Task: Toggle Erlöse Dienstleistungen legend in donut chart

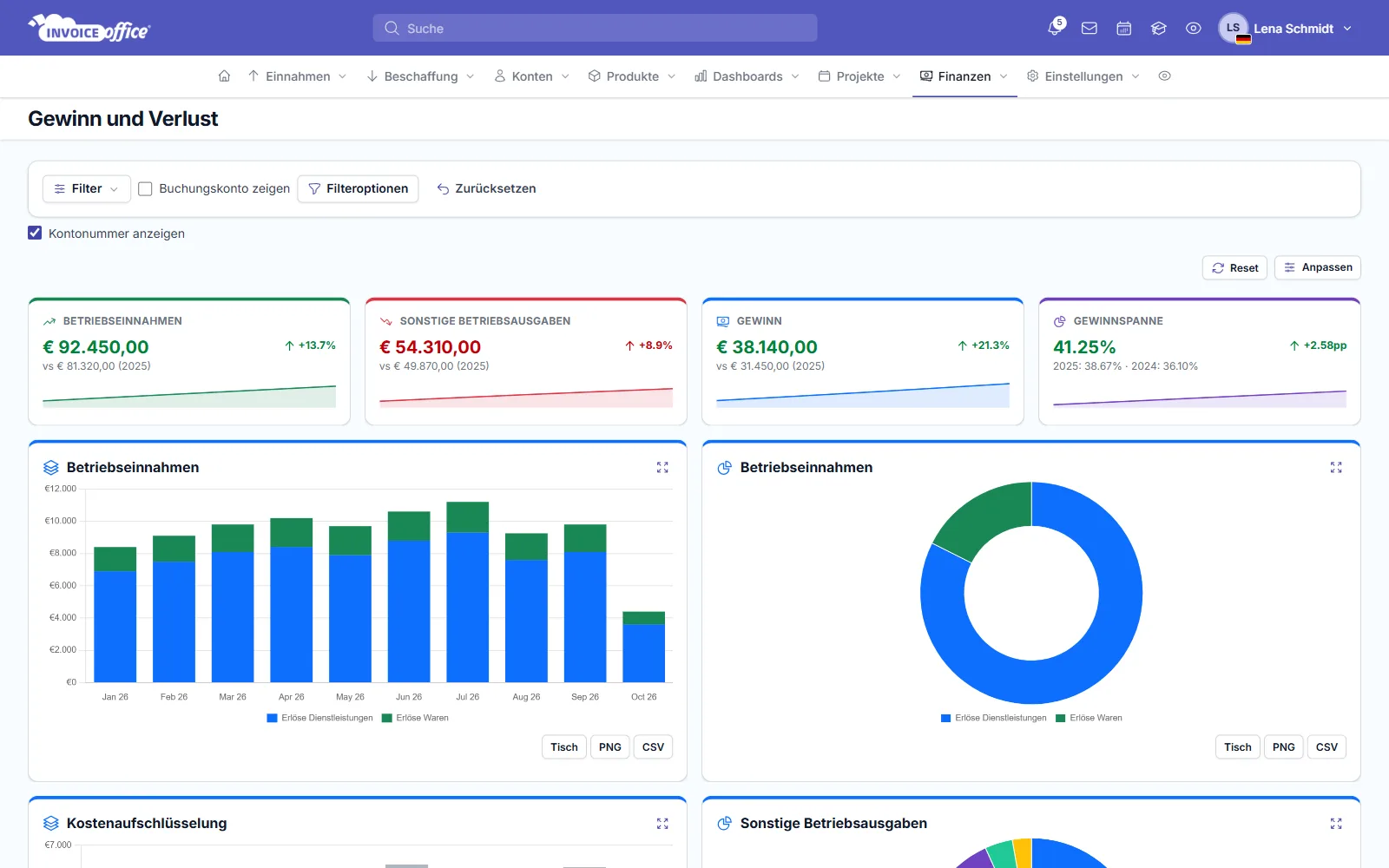Action: click(993, 718)
